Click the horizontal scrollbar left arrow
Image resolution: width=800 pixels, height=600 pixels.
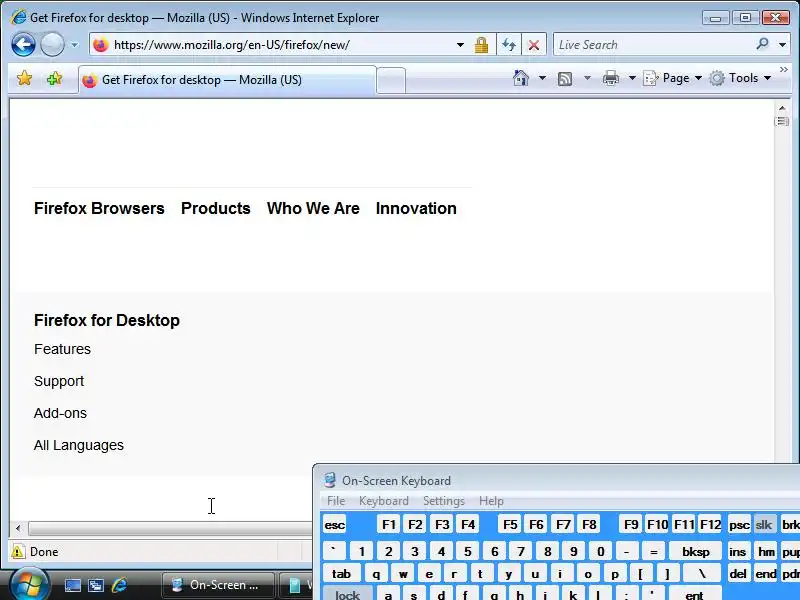point(18,529)
